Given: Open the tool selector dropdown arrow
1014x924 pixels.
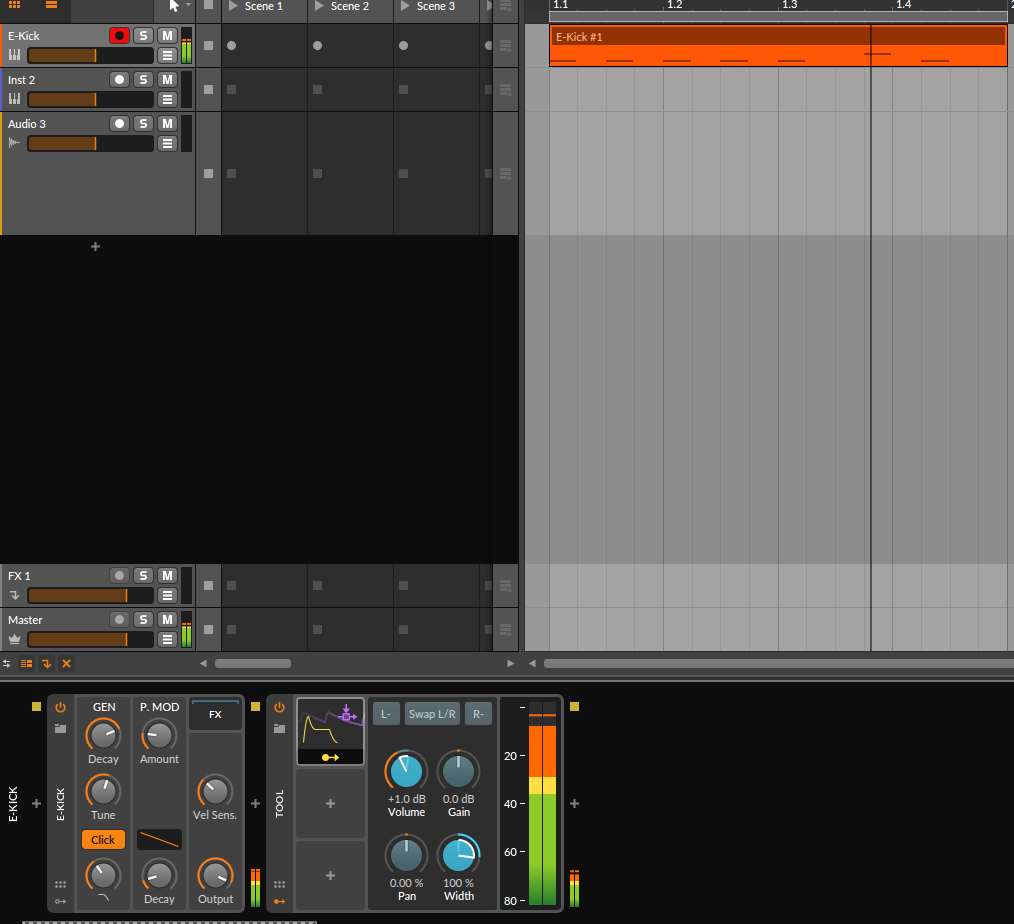Looking at the screenshot, I should click(x=188, y=5).
